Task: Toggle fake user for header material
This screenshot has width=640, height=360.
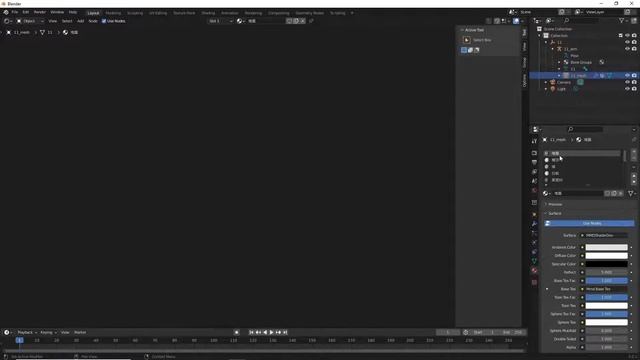Action: pos(289,21)
